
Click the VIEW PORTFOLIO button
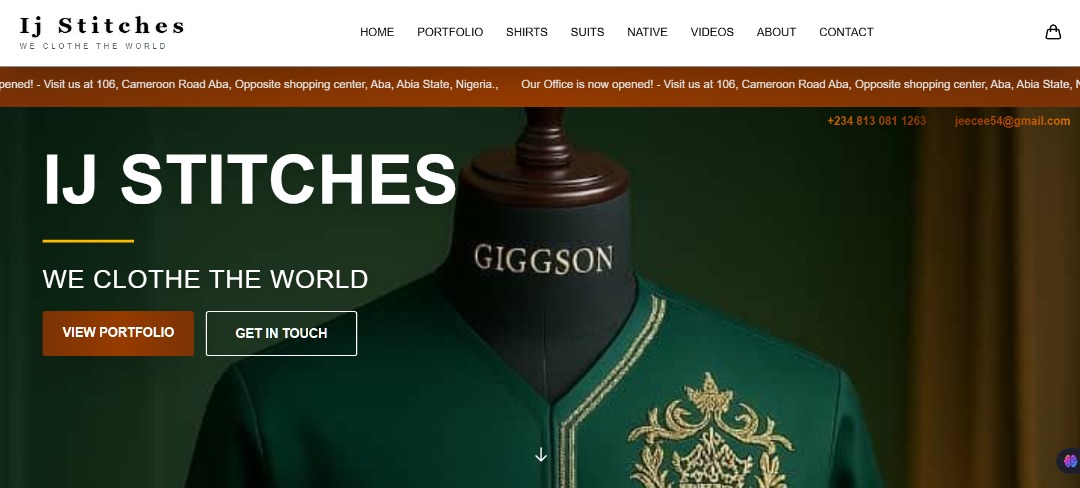[x=118, y=333]
